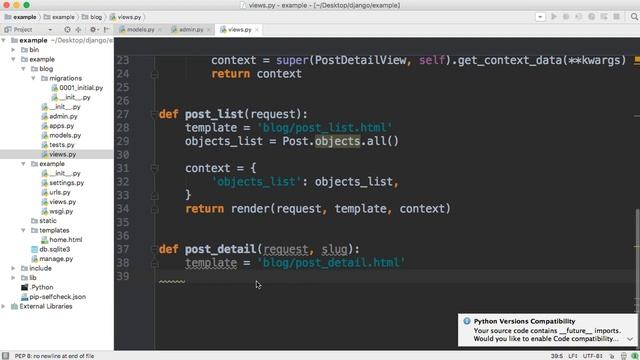Viewport: 640px width, 360px height.
Task: Close the views.py tab
Action: (257, 30)
